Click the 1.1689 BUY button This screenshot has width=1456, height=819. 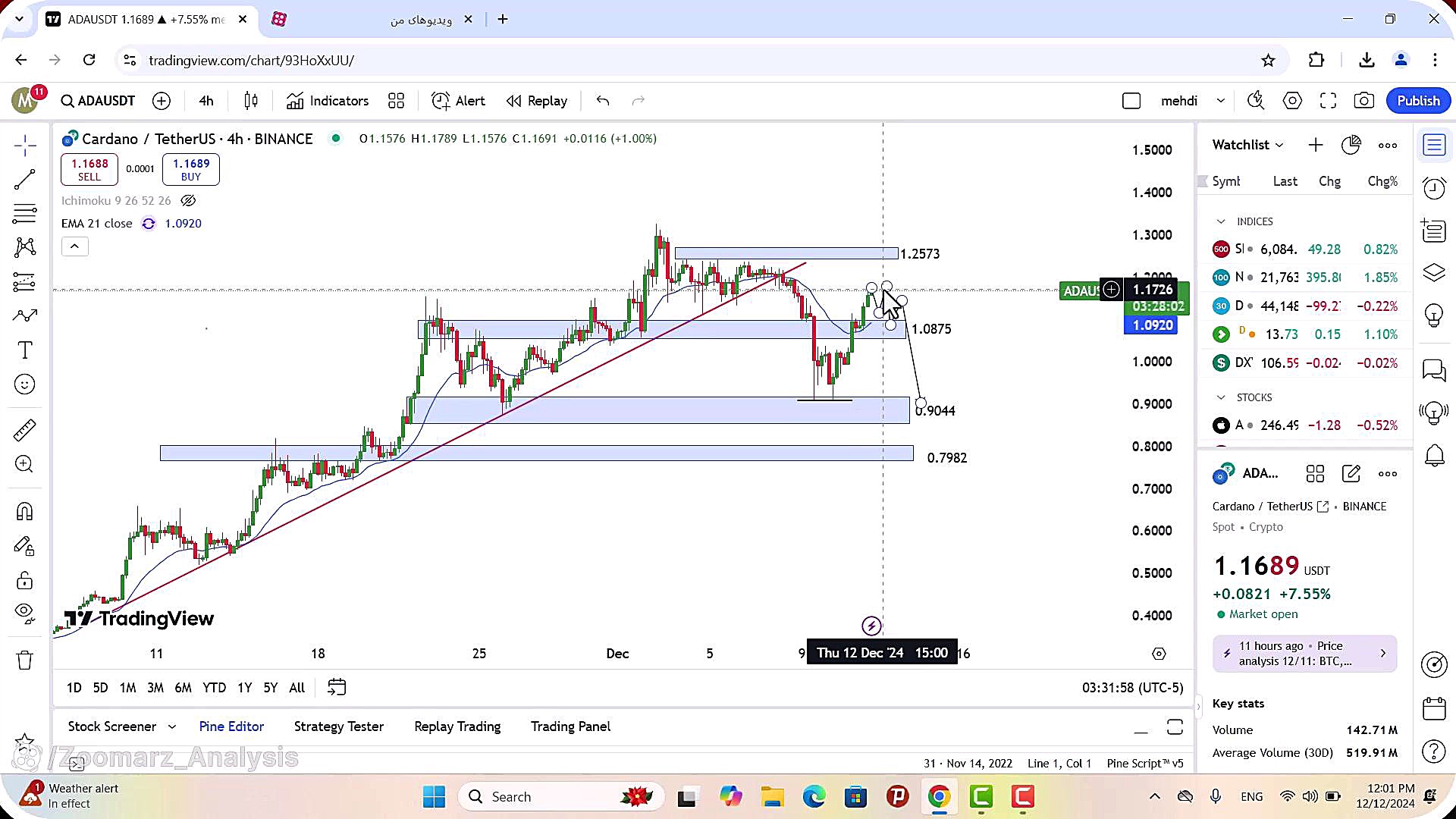[x=191, y=170]
